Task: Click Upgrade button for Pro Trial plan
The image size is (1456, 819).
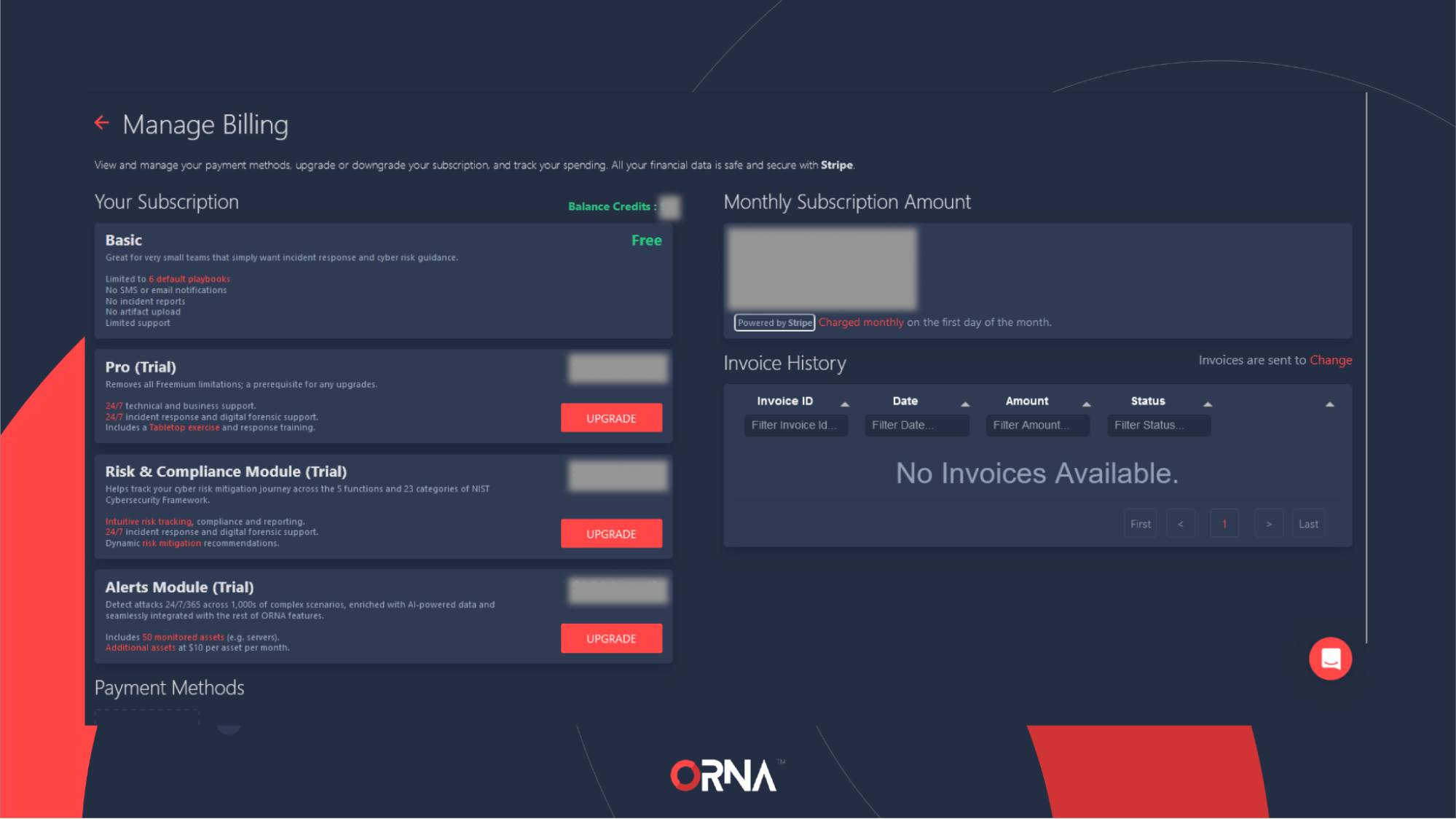Action: 611,418
